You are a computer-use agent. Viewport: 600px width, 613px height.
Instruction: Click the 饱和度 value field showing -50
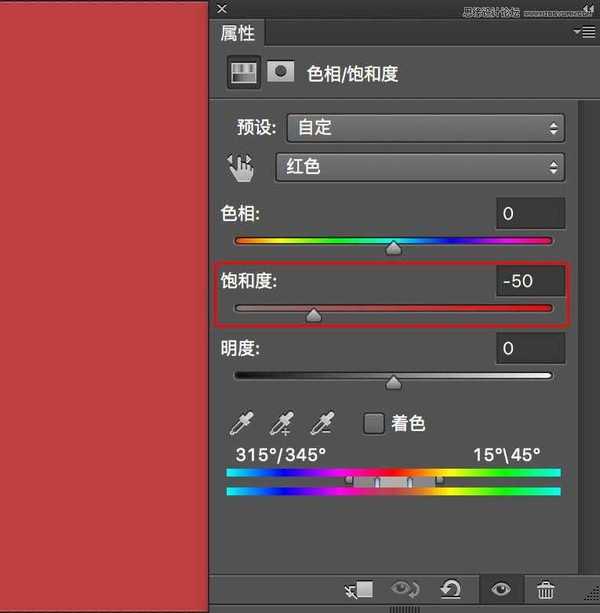530,281
